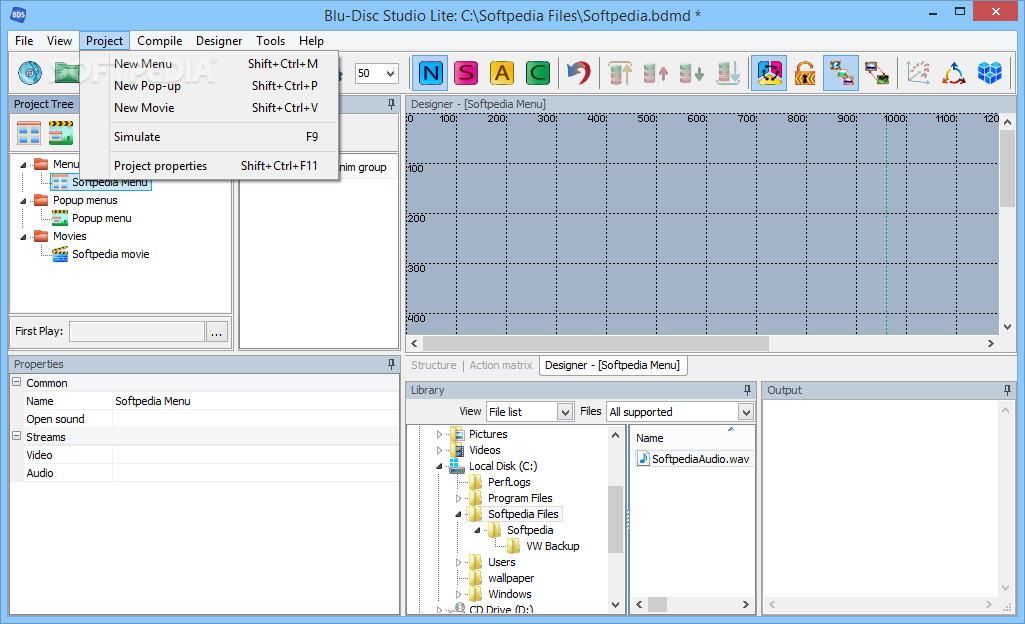This screenshot has height=624, width=1025.
Task: Open the Designer menu
Action: click(219, 41)
